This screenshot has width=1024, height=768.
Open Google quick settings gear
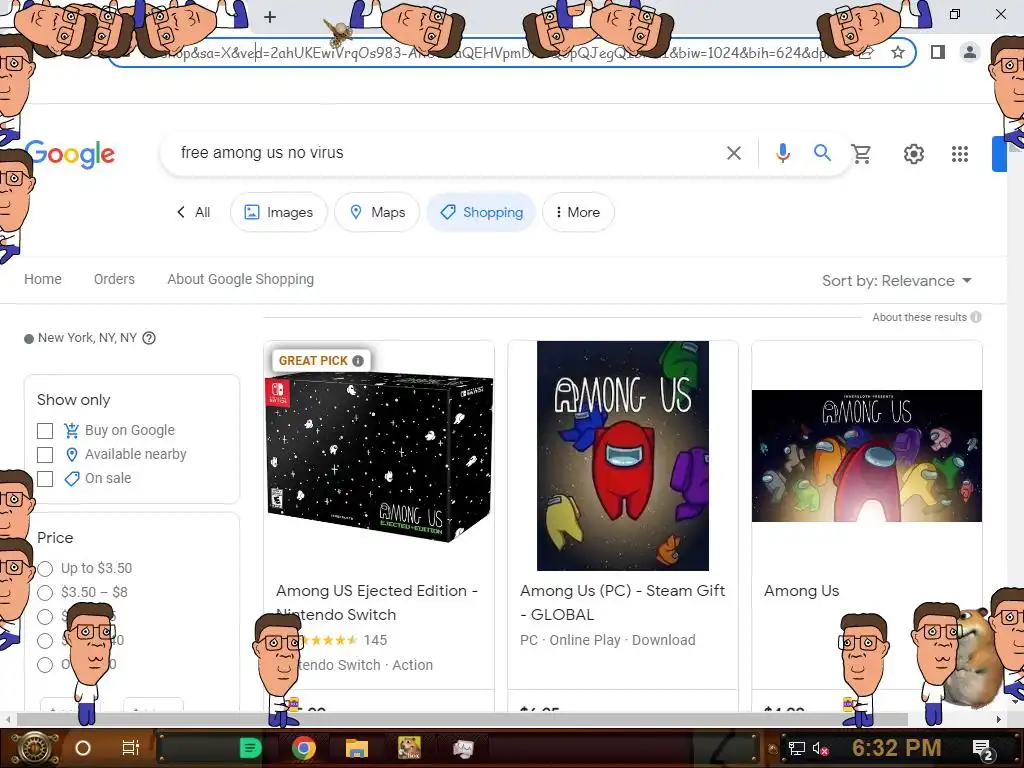[x=914, y=154]
